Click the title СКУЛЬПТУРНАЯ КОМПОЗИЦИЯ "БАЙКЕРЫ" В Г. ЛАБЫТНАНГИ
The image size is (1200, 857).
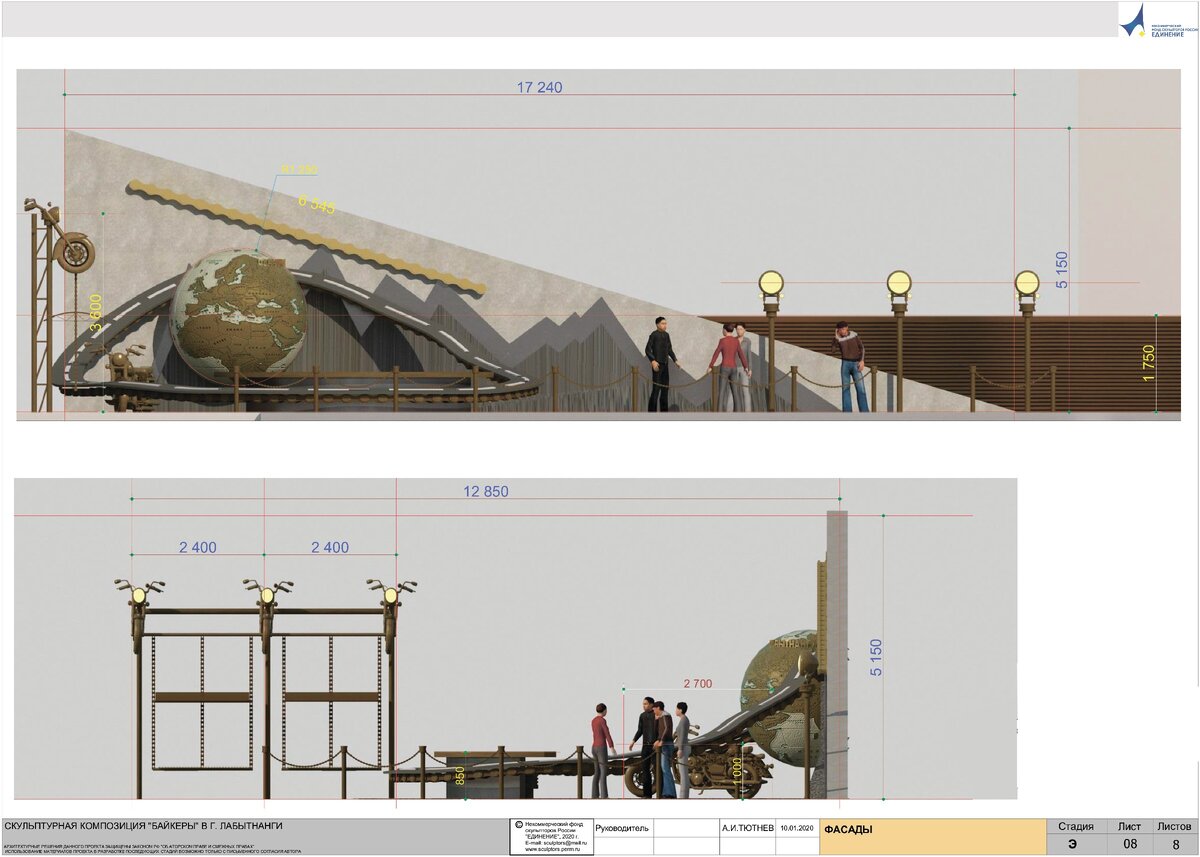tap(144, 826)
